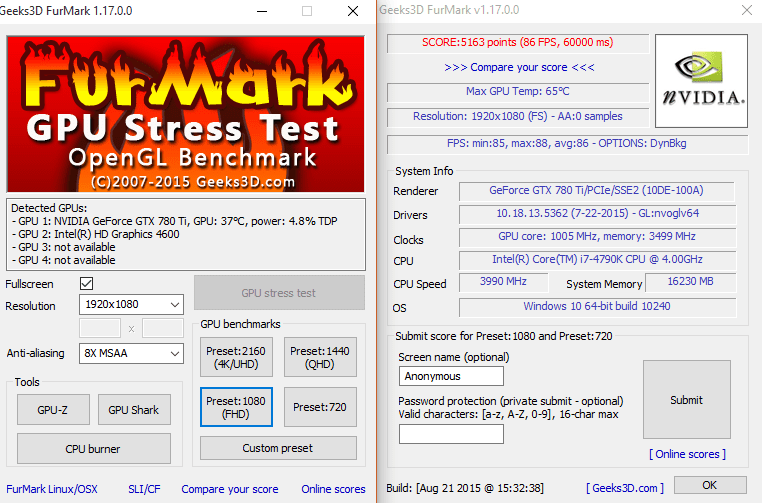Click the Renderer value GeForce GTX 780 Ti
Viewport: 762px width, 503px height.
[x=596, y=191]
